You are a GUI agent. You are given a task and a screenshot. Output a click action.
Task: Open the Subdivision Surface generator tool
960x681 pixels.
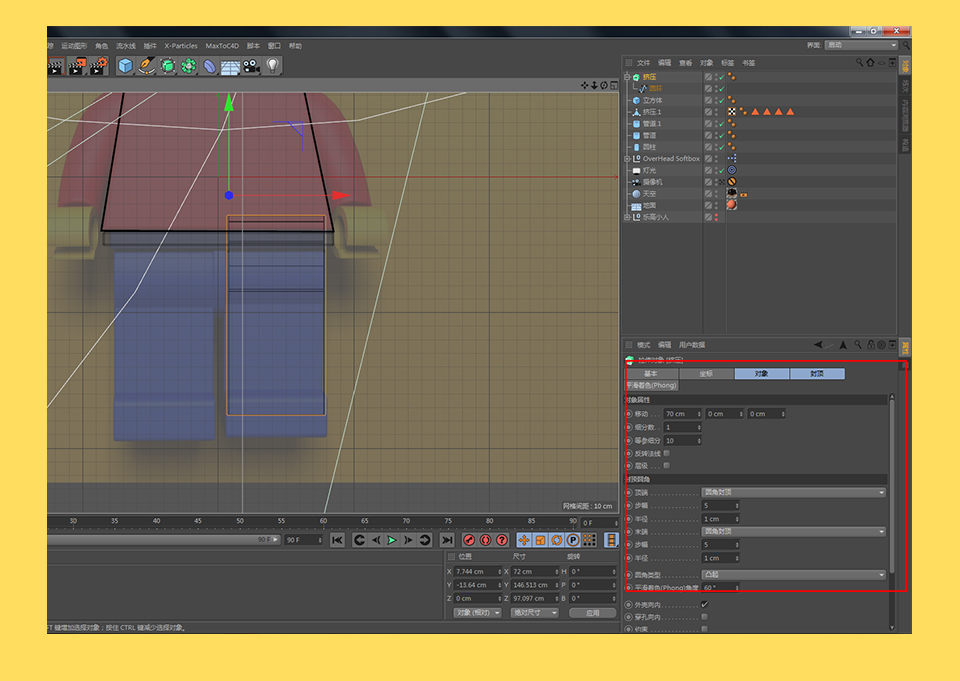click(168, 66)
